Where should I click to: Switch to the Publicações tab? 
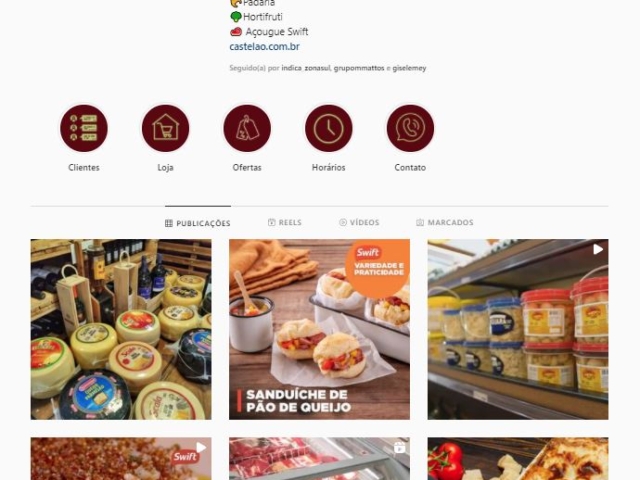coord(198,223)
